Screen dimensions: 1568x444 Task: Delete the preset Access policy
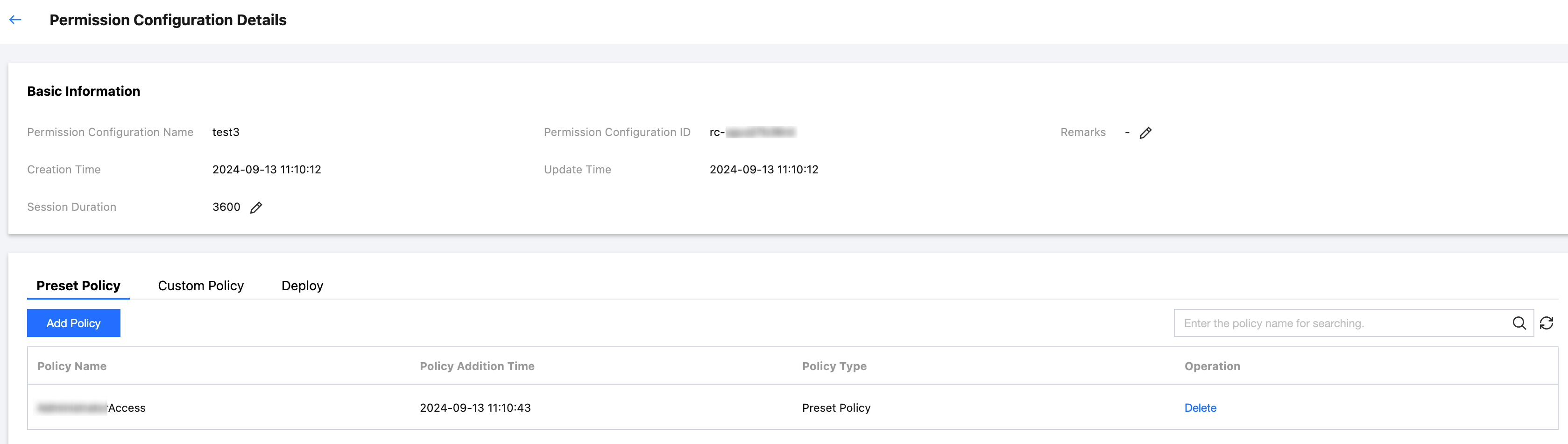click(1200, 408)
